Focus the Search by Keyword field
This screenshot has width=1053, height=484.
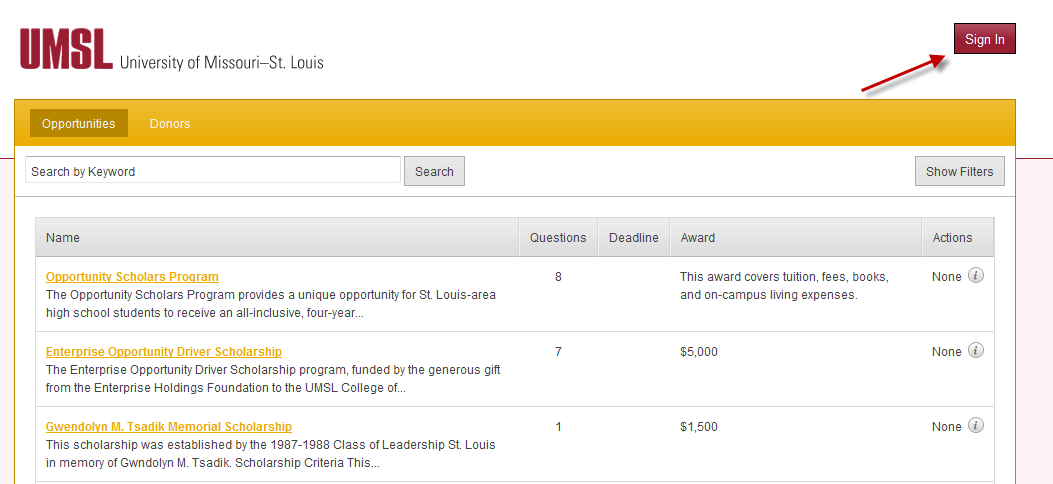click(213, 171)
